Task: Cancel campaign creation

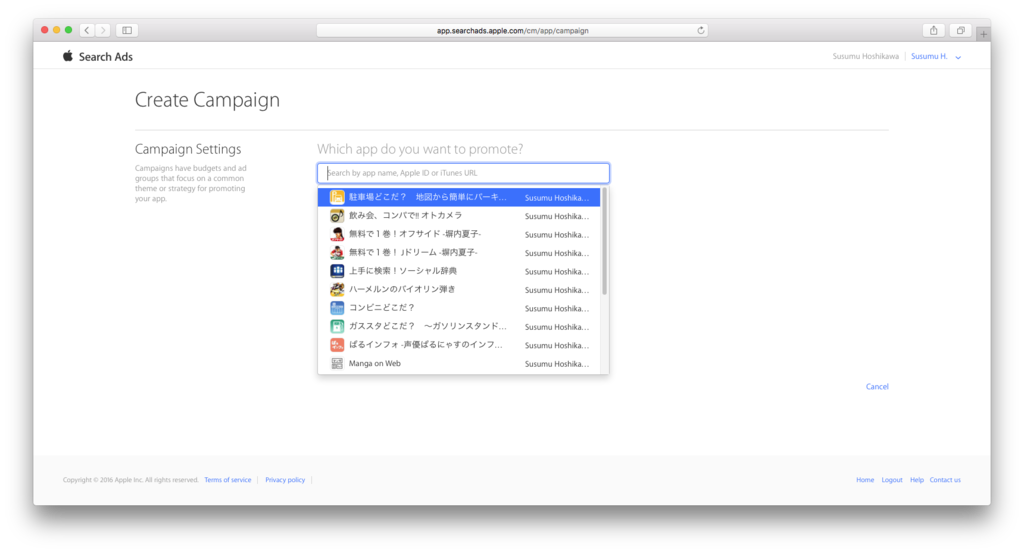Action: (877, 387)
